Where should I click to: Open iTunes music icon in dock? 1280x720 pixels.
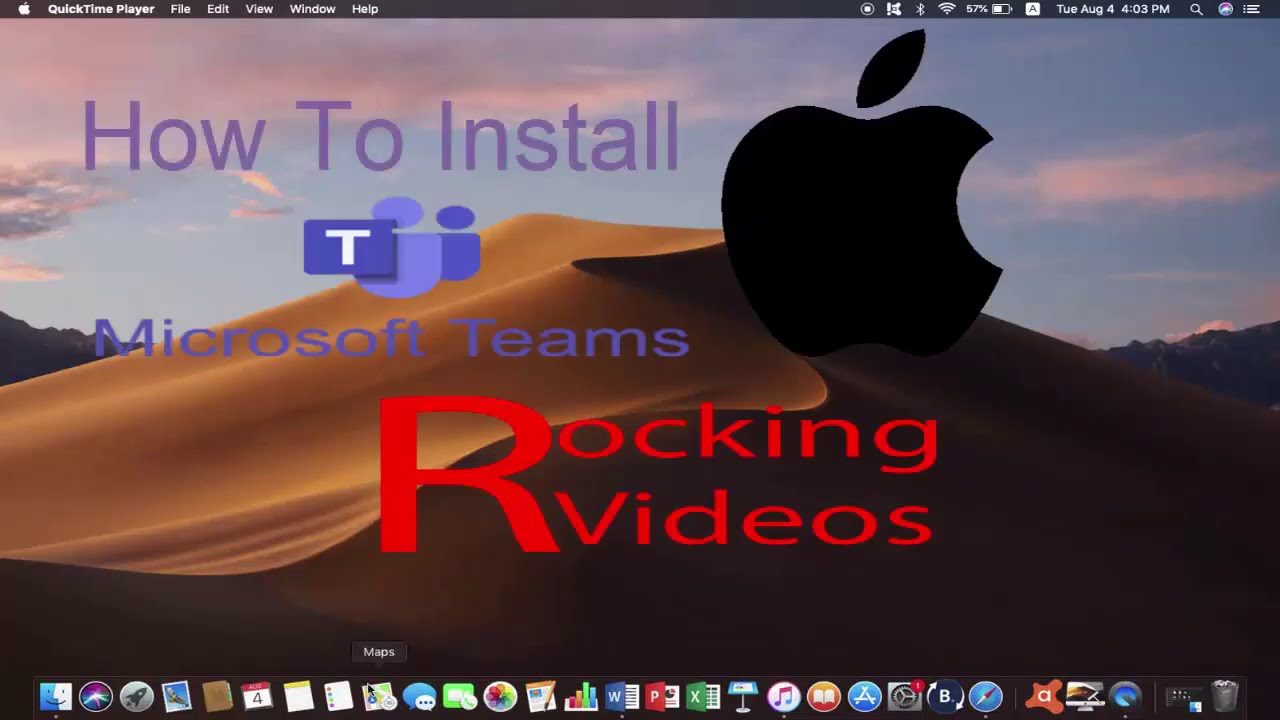[x=784, y=696]
